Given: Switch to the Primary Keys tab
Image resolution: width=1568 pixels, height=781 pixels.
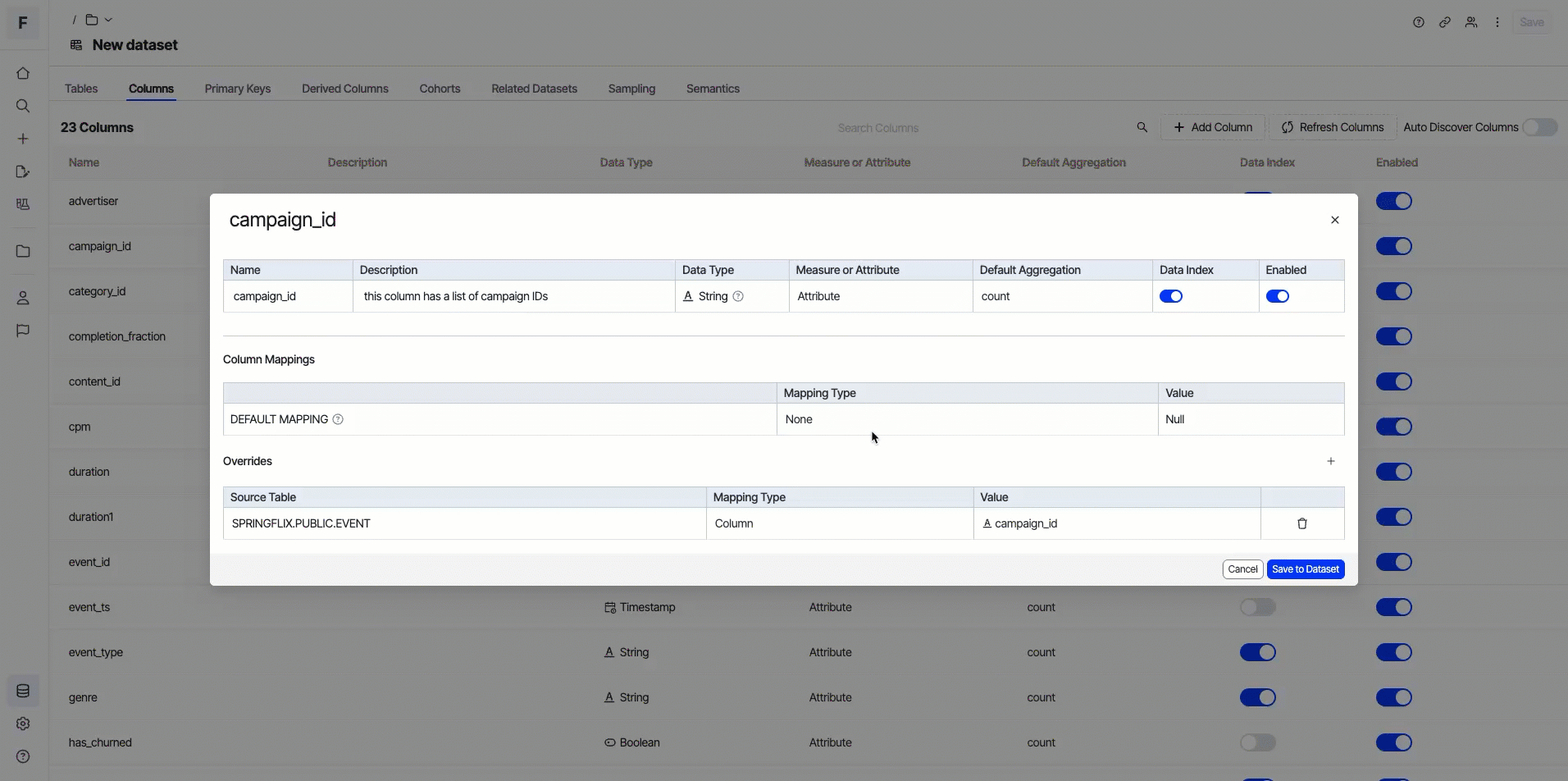Looking at the screenshot, I should [x=238, y=89].
